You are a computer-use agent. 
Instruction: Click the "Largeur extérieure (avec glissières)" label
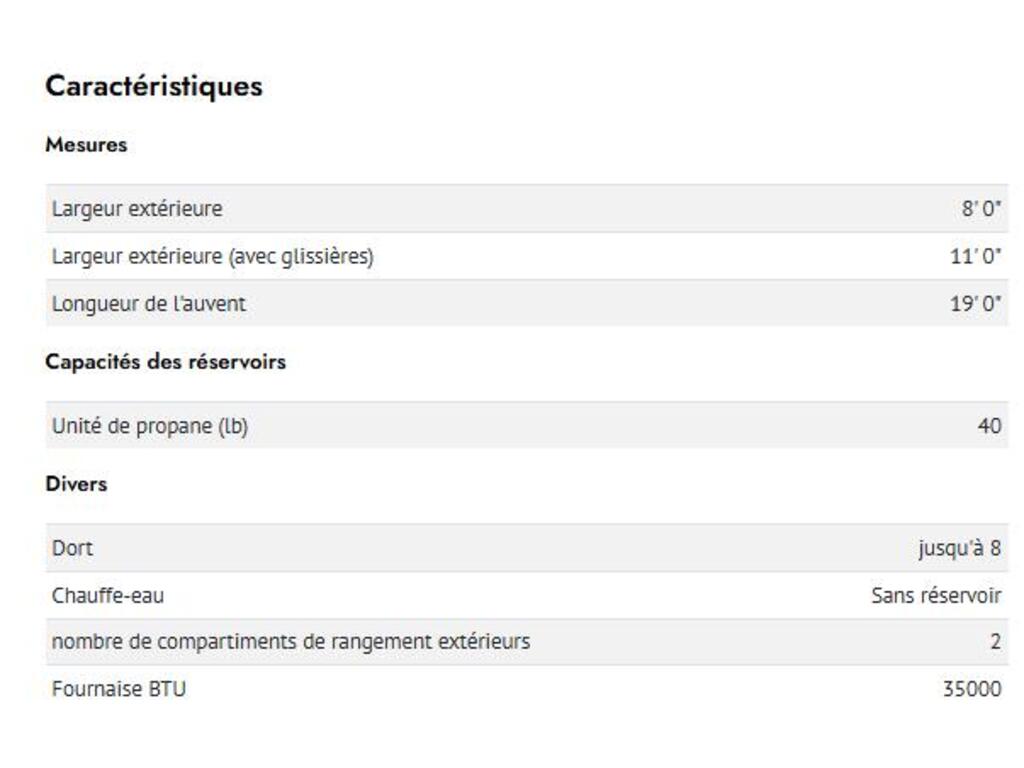(x=212, y=257)
